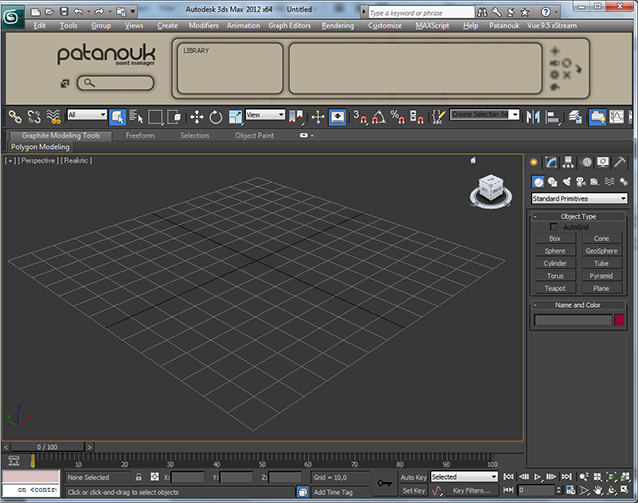Toggle Auto Key animation mode
Viewport: 638px width, 503px height.
coord(413,477)
